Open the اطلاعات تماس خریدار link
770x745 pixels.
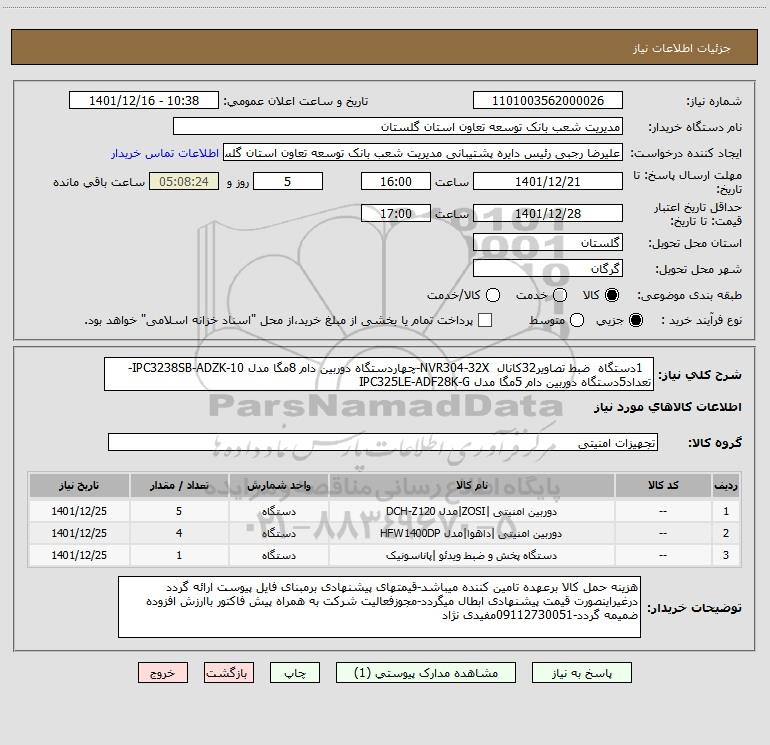tap(165, 153)
